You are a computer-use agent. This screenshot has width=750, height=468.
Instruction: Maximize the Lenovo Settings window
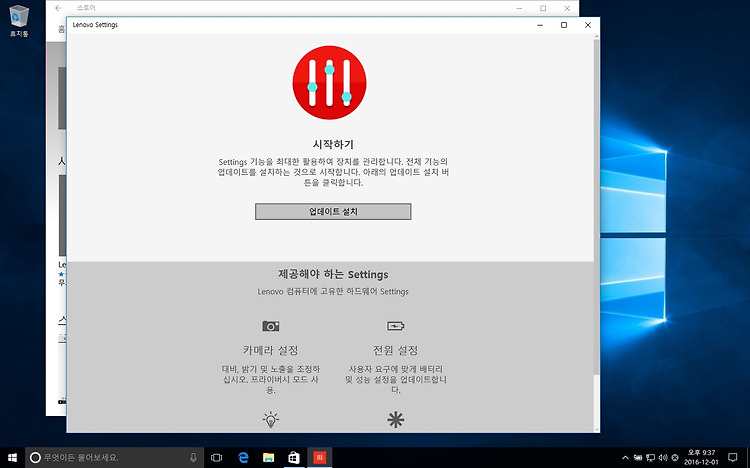coord(564,25)
